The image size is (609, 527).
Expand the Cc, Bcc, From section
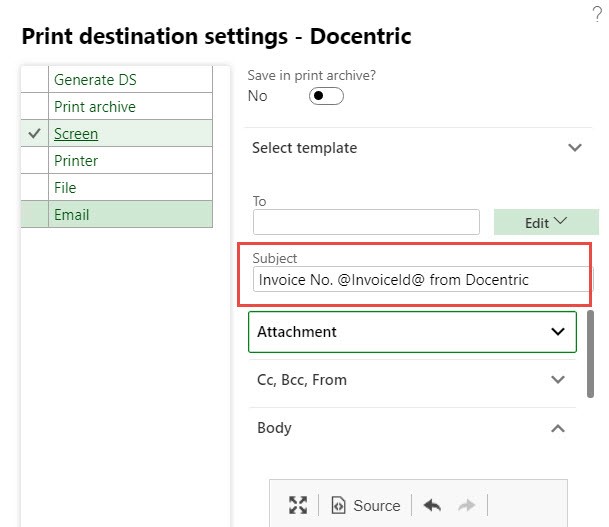[558, 380]
